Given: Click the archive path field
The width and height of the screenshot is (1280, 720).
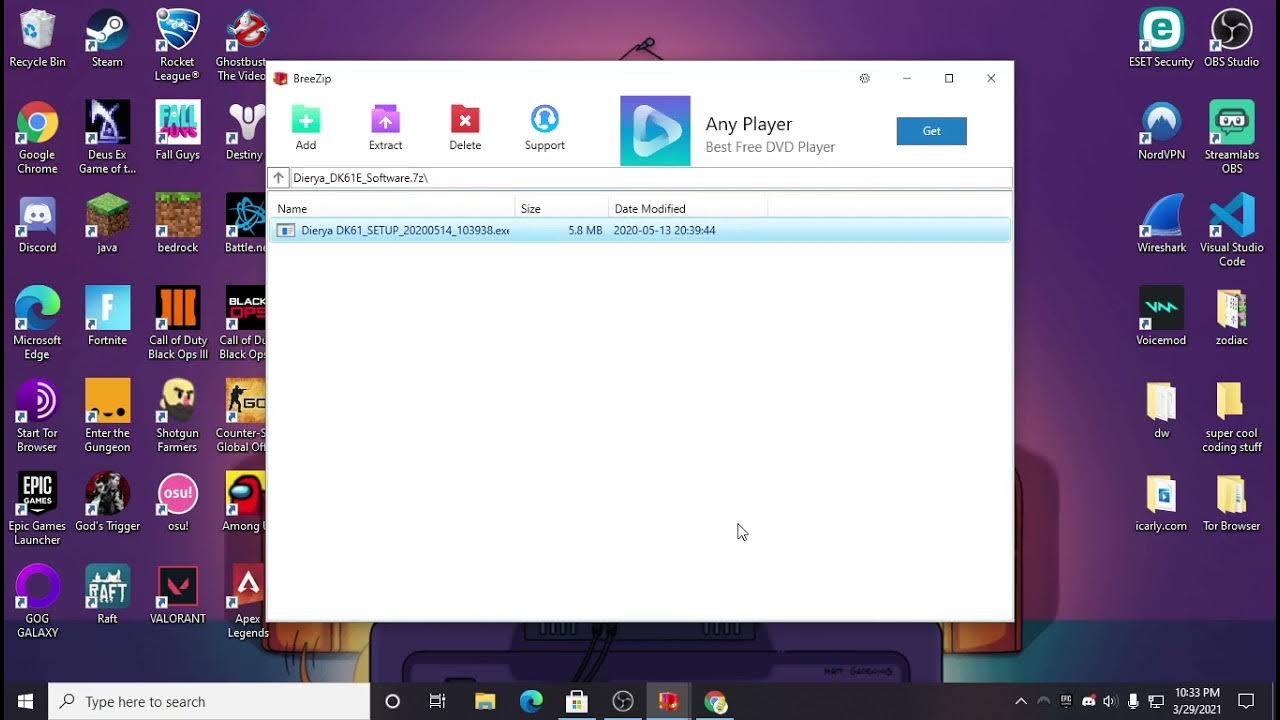Looking at the screenshot, I should [x=650, y=178].
